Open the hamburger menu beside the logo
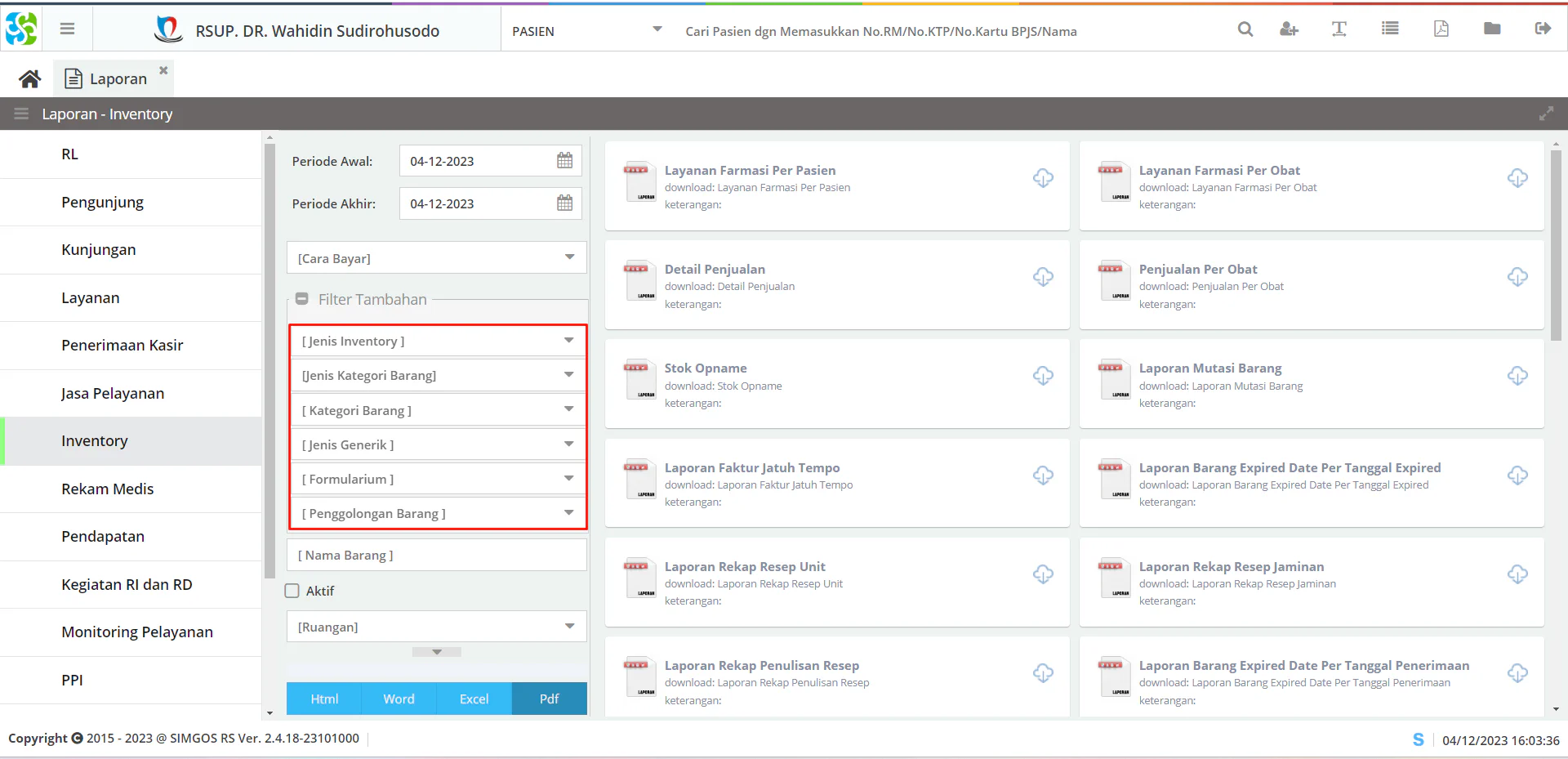This screenshot has height=759, width=1568. (x=67, y=29)
